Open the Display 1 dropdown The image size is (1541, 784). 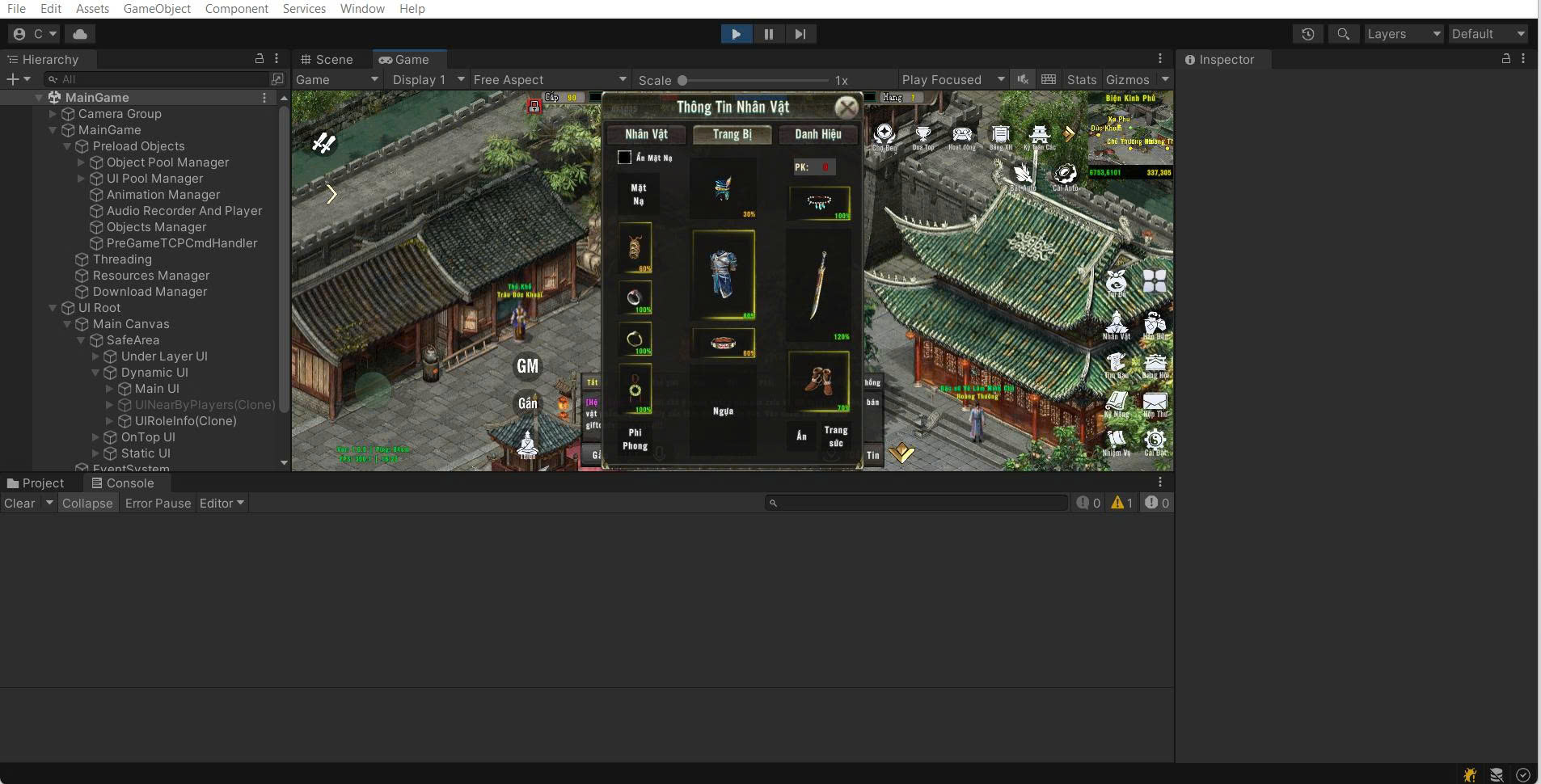pos(428,79)
